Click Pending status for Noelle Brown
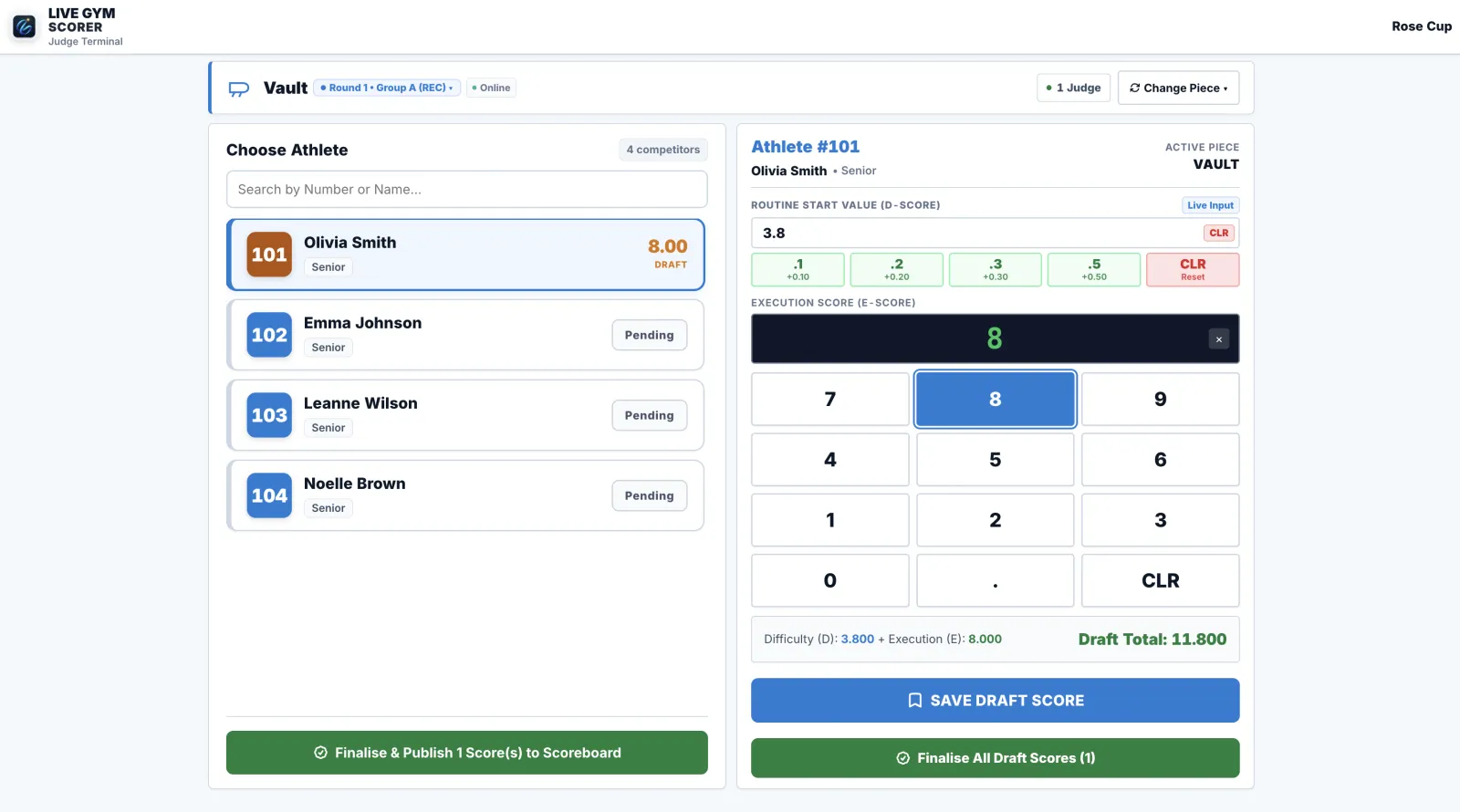The width and height of the screenshot is (1460, 812). 649,495
